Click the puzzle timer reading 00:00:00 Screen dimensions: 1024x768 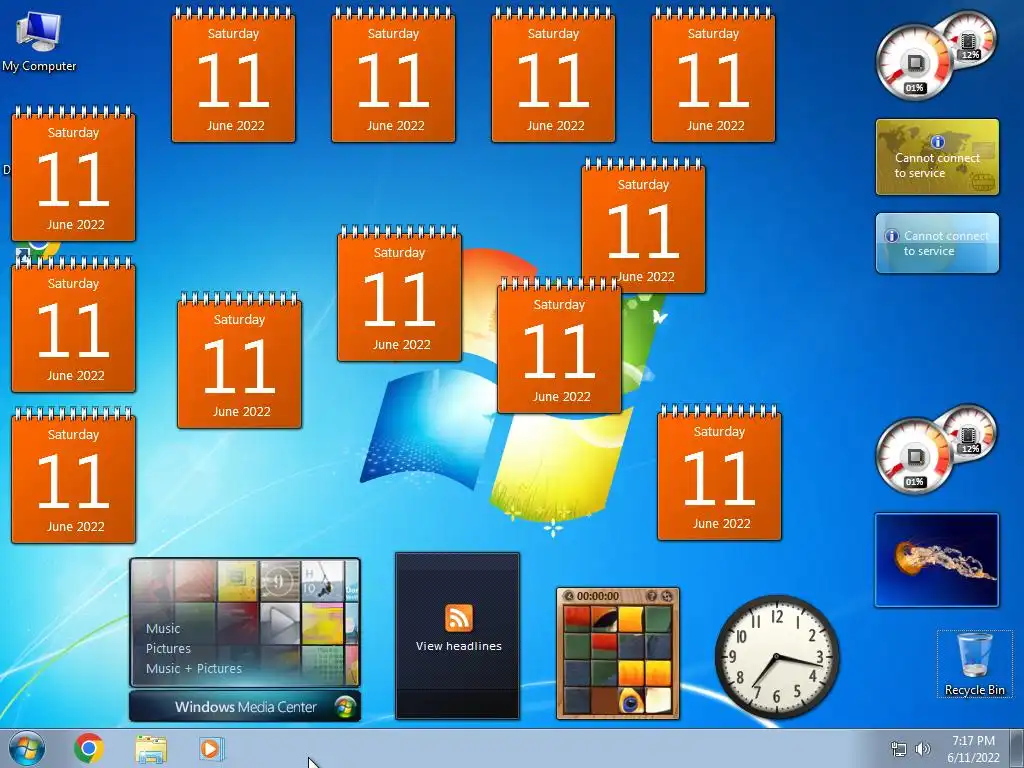point(598,596)
